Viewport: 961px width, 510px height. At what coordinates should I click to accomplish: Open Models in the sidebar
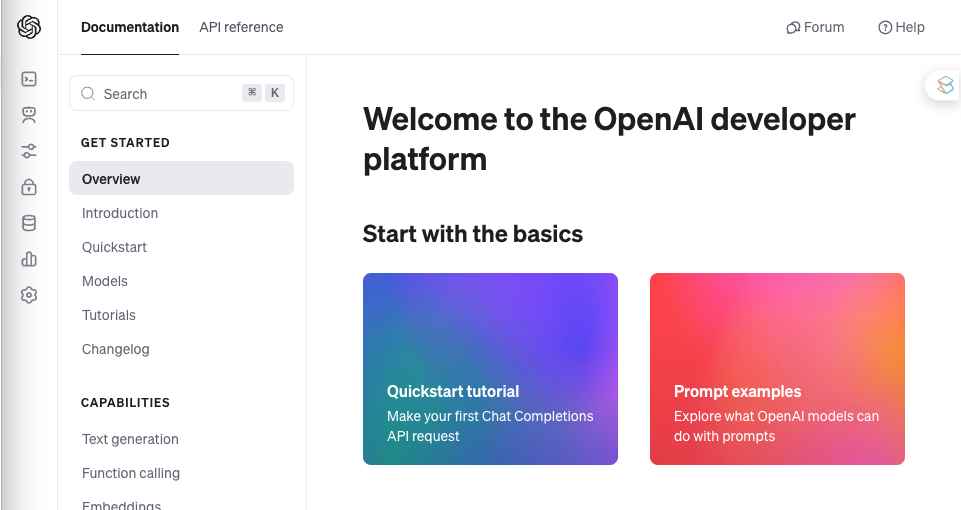coord(105,281)
